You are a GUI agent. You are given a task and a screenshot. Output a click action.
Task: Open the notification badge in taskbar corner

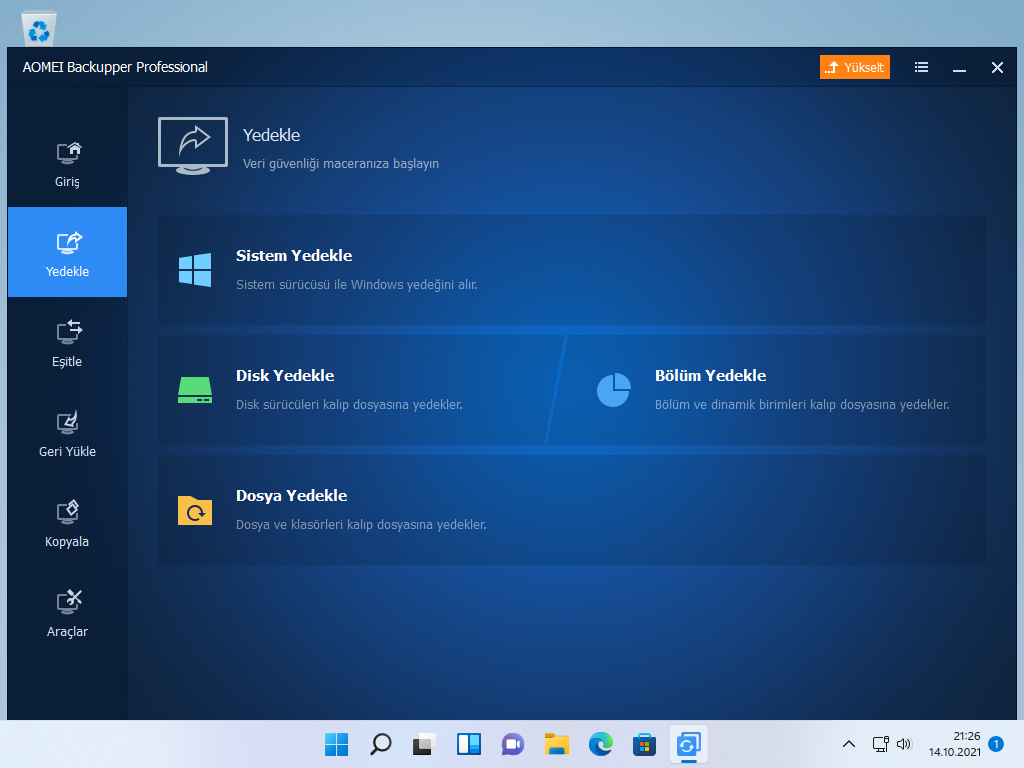point(996,744)
